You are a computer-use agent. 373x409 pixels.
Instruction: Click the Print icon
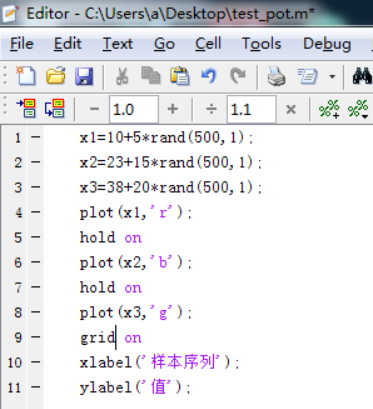pos(276,76)
